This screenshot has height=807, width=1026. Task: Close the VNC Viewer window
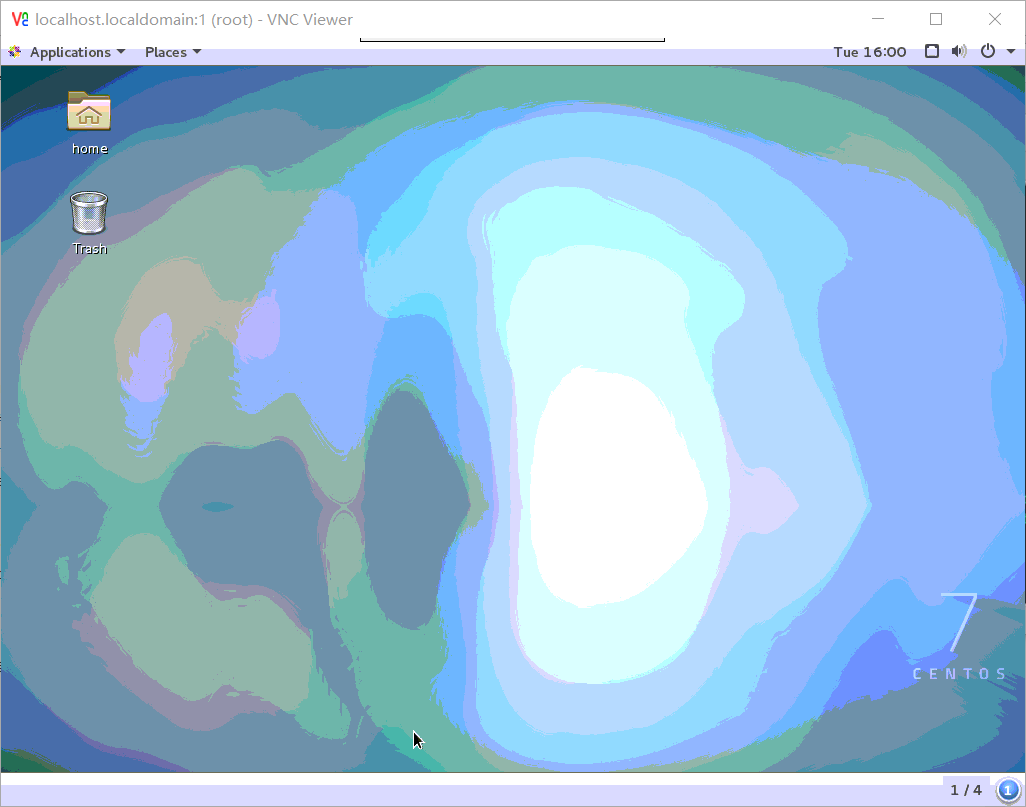(995, 19)
